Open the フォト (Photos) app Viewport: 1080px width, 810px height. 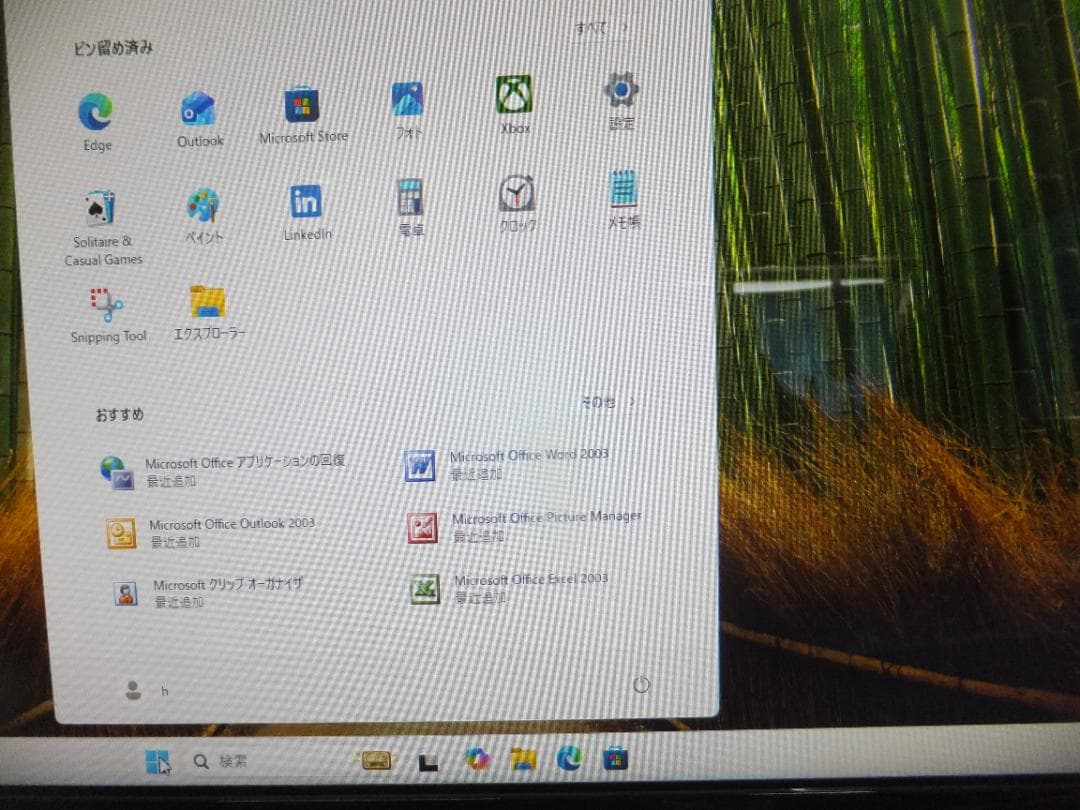[408, 110]
